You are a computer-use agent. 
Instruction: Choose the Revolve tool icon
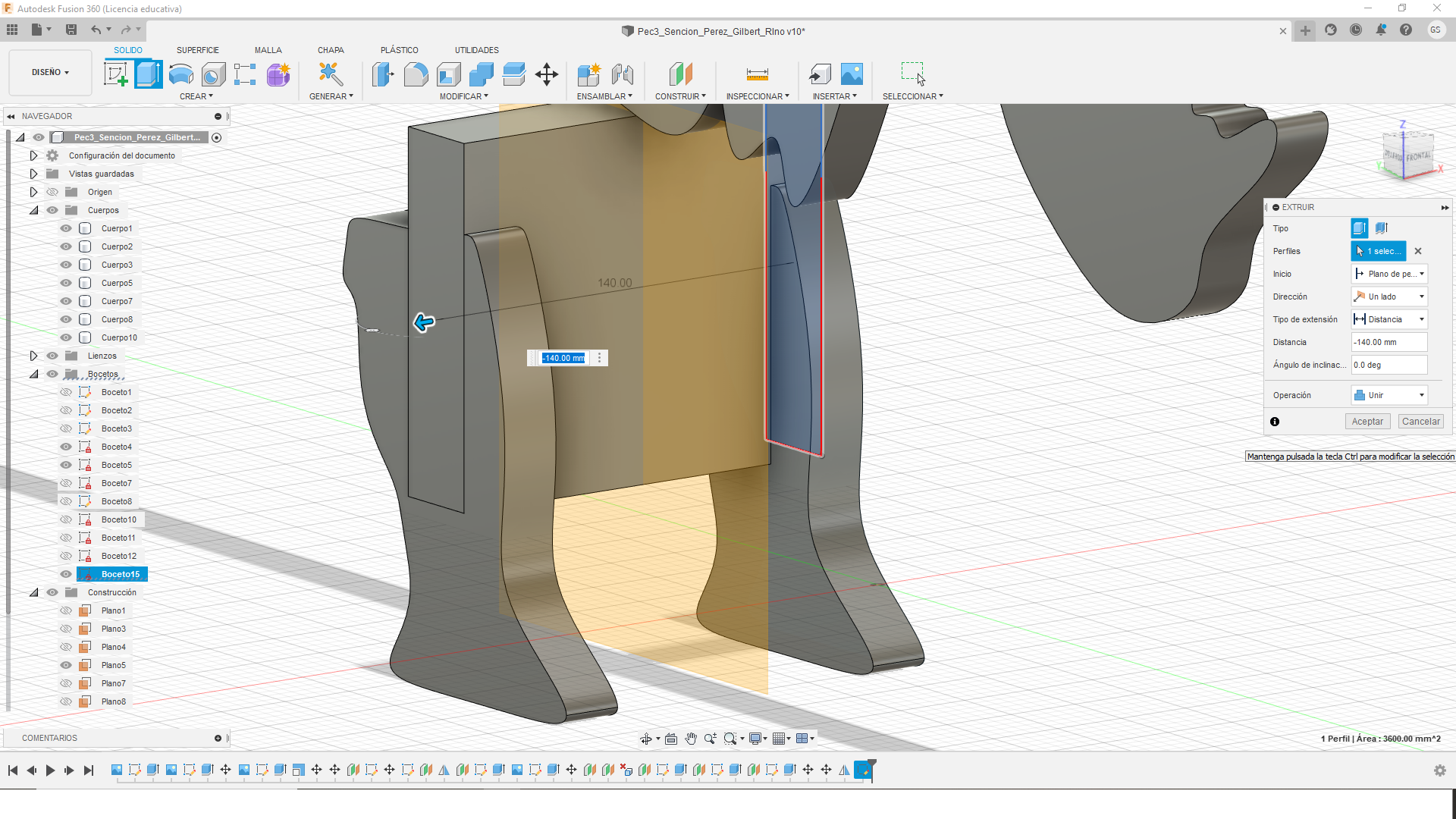pos(180,74)
